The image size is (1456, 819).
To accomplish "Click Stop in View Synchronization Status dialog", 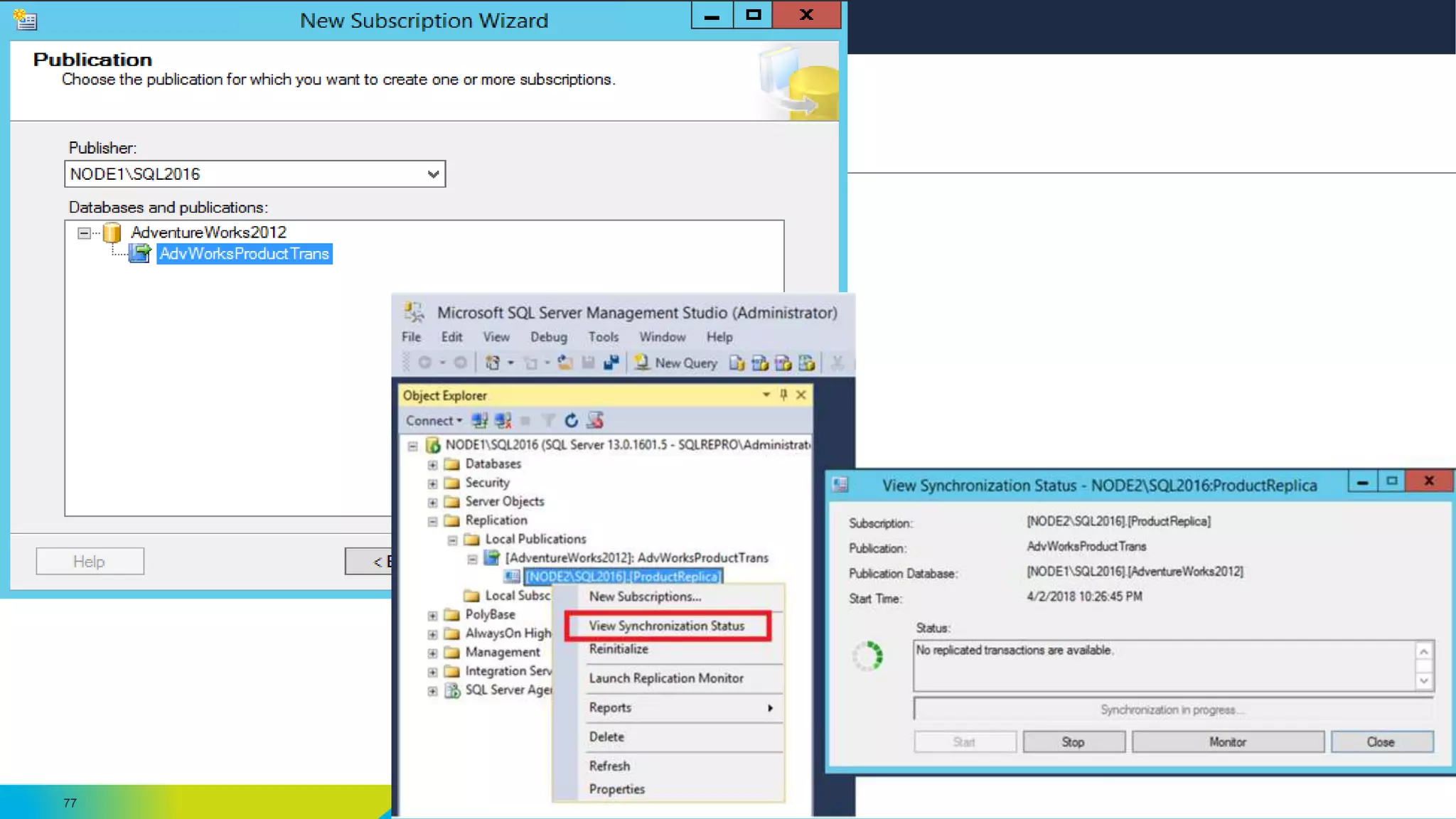I will click(x=1074, y=742).
